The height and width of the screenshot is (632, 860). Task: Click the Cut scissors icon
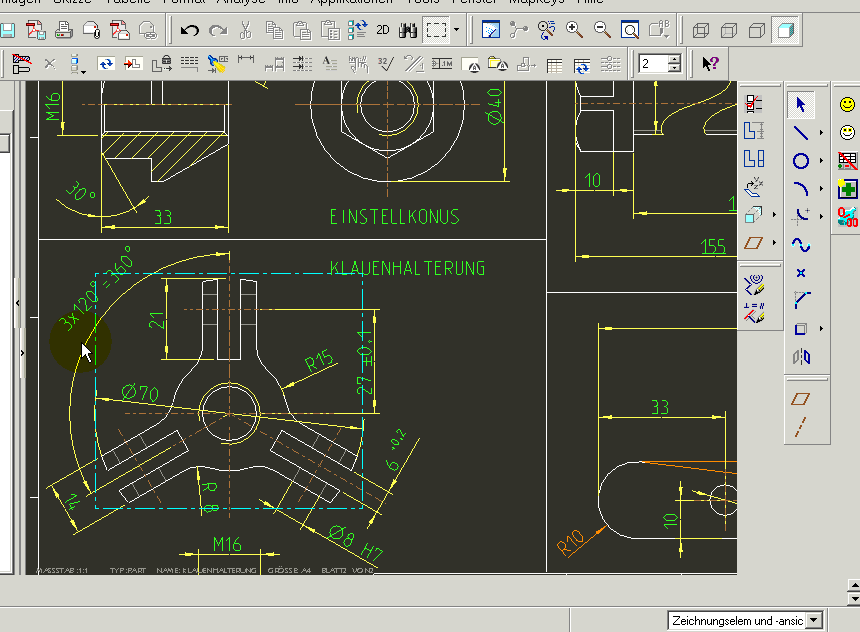tap(246, 30)
